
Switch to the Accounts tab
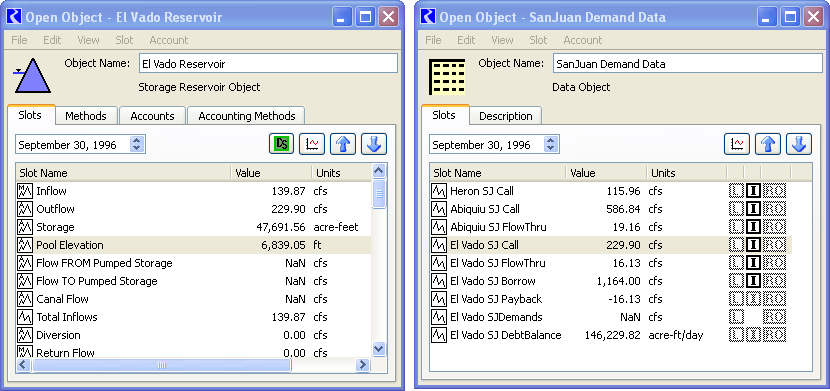click(x=152, y=116)
